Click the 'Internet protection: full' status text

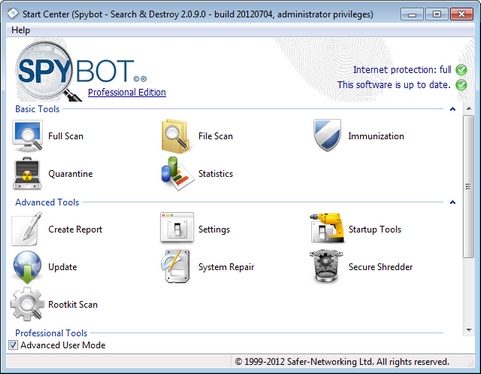tap(402, 70)
